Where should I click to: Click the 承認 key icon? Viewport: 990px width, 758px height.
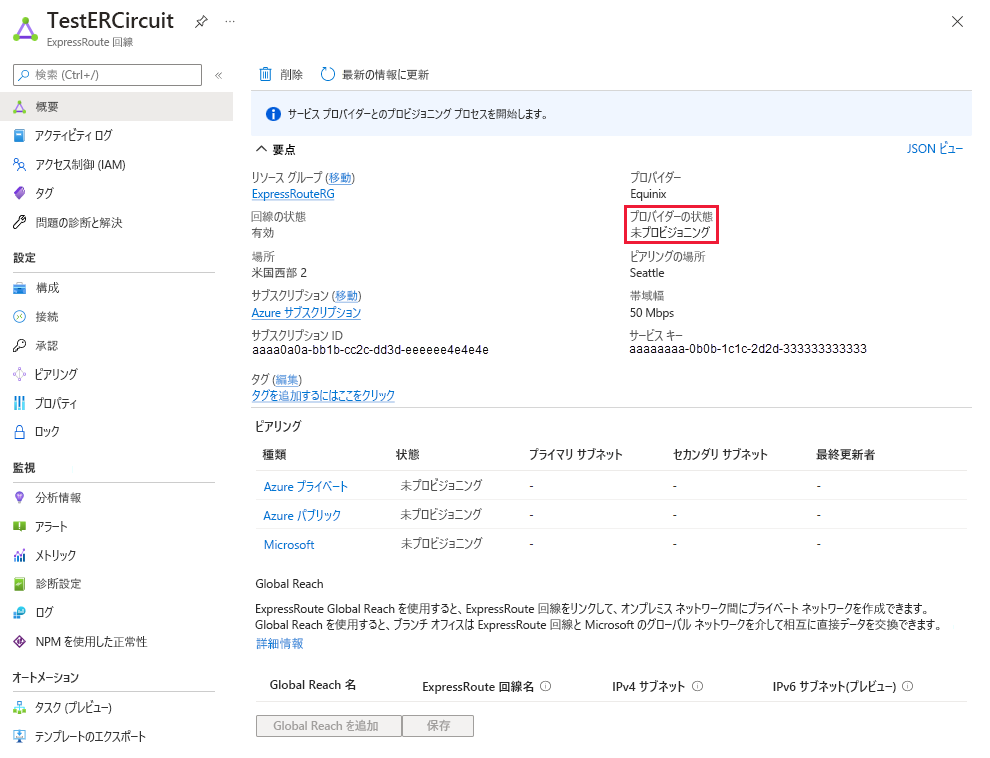point(20,345)
